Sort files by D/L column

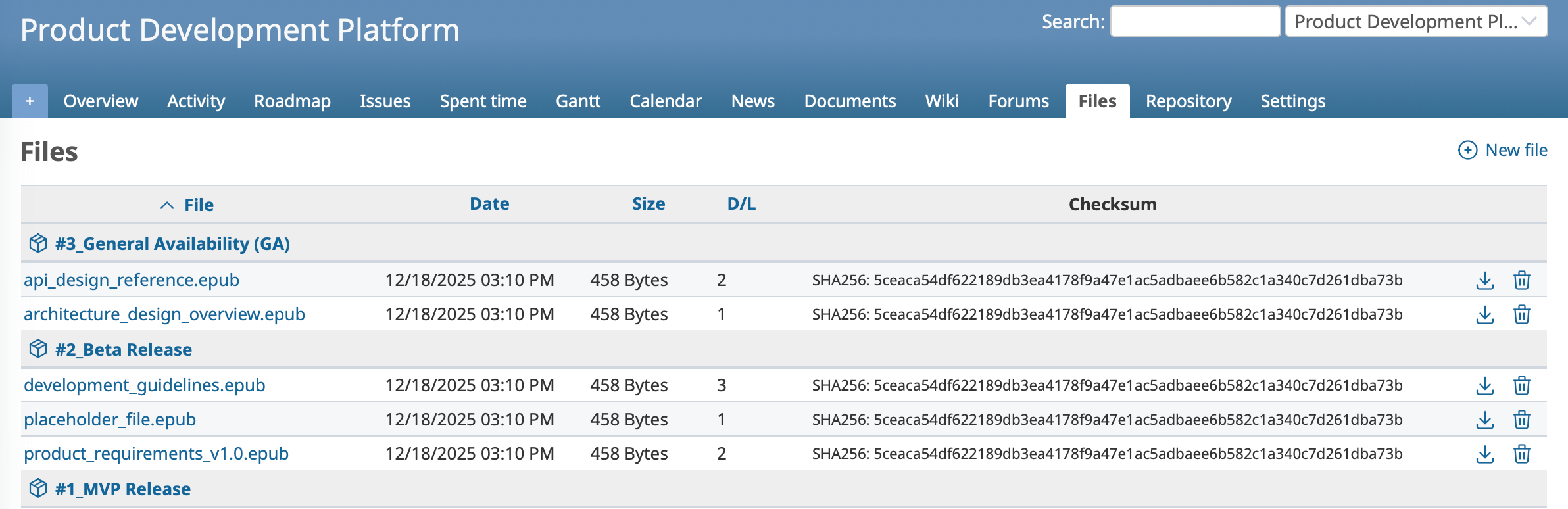tap(741, 204)
